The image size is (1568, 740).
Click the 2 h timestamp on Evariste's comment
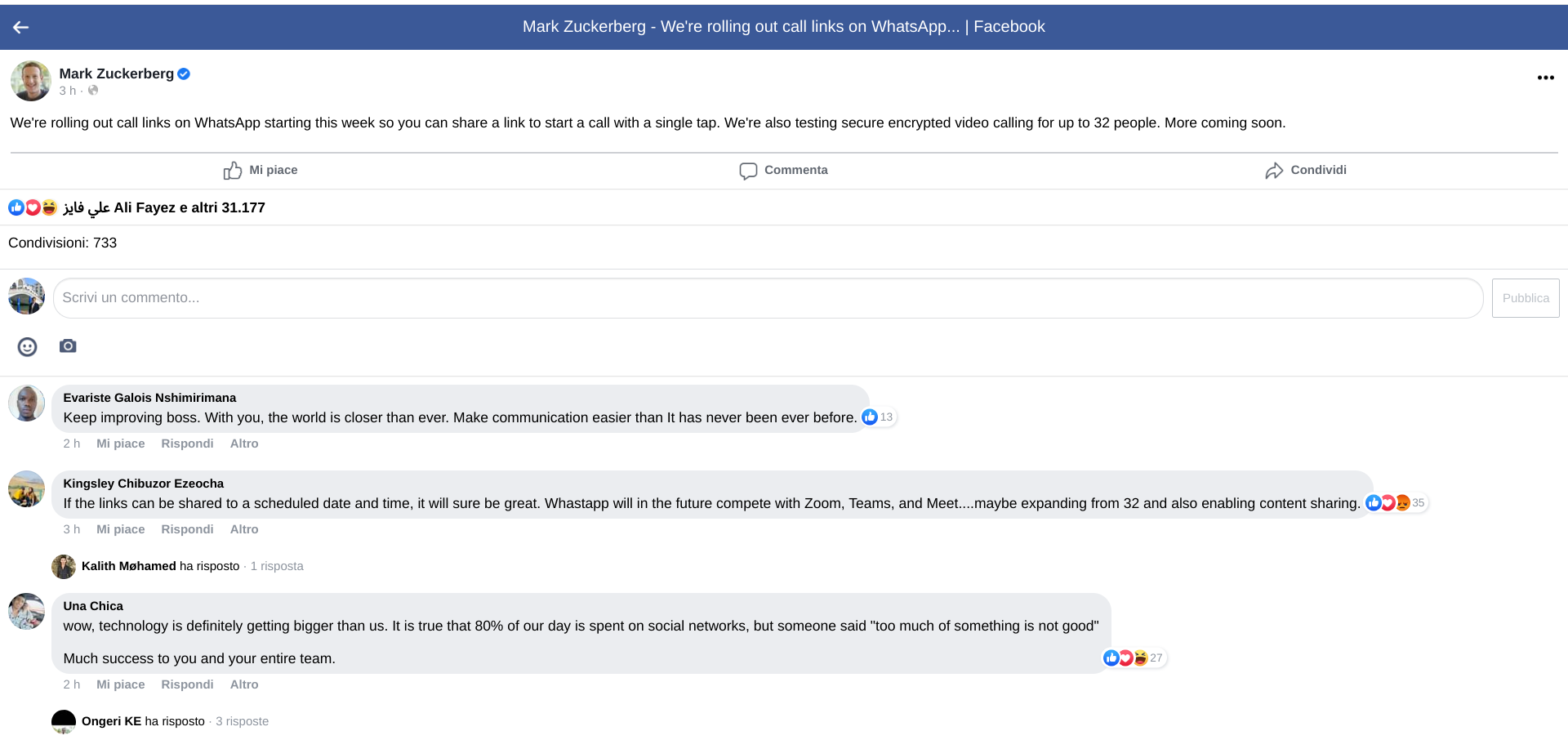pyautogui.click(x=72, y=444)
